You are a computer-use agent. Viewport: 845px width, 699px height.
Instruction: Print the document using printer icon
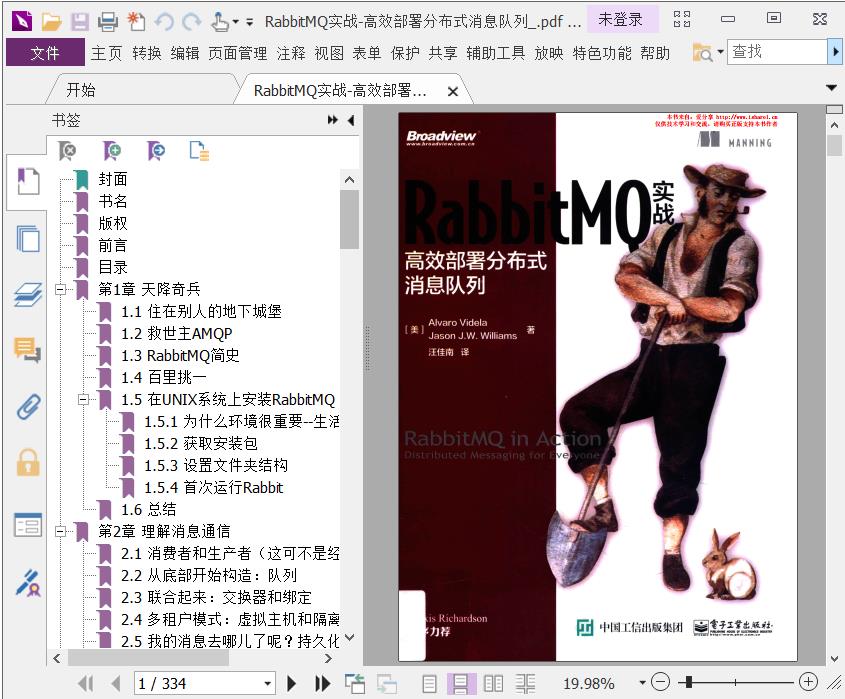[108, 22]
